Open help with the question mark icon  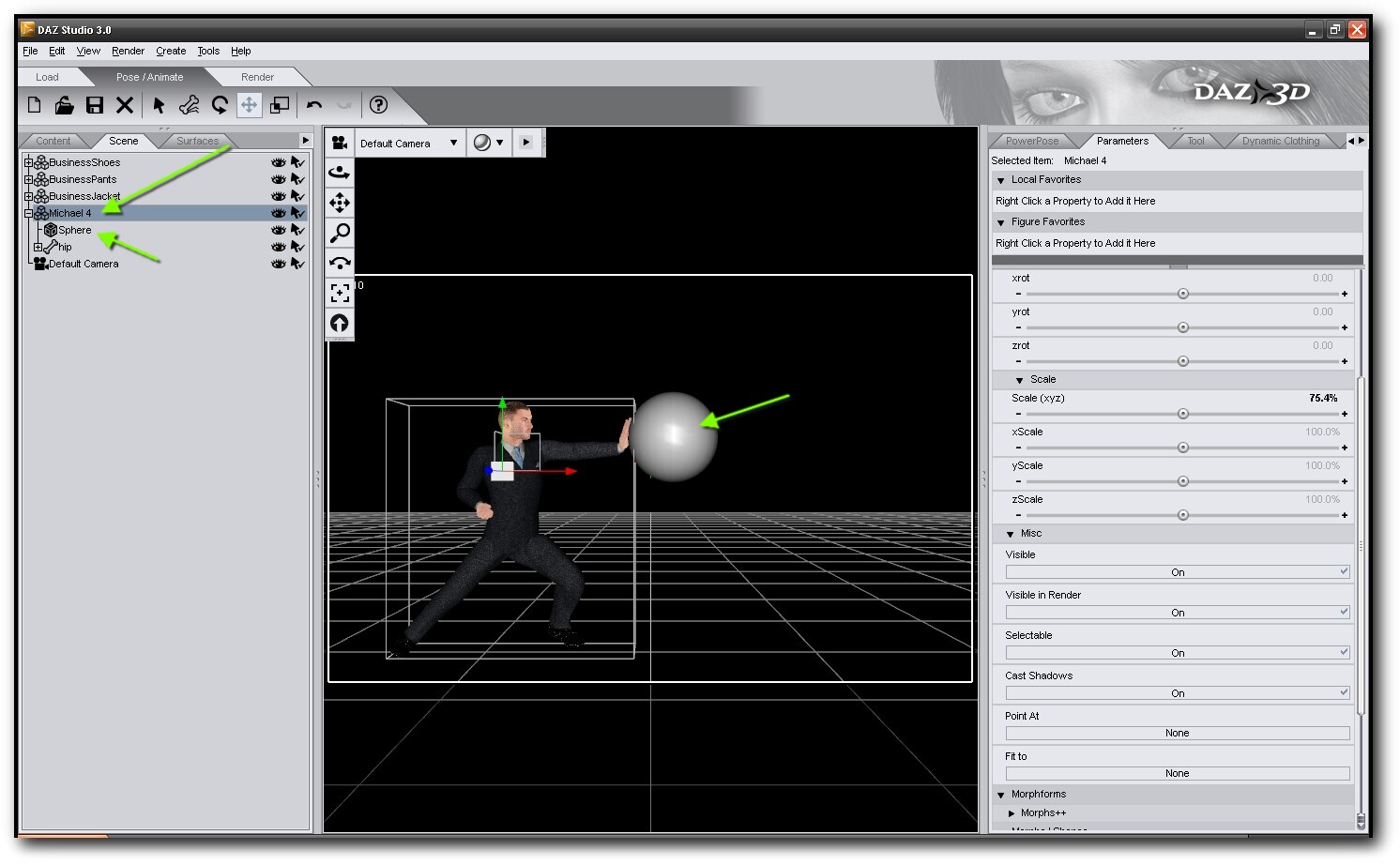tap(378, 105)
